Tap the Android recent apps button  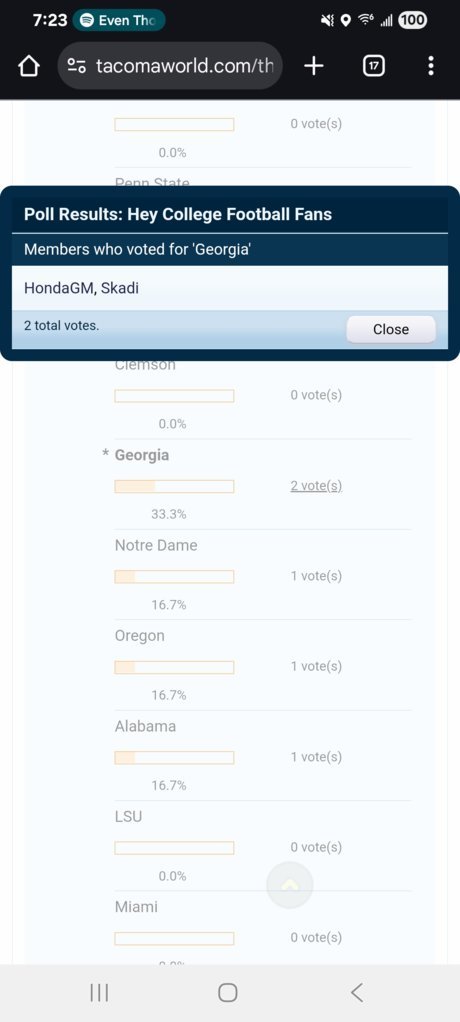click(99, 993)
